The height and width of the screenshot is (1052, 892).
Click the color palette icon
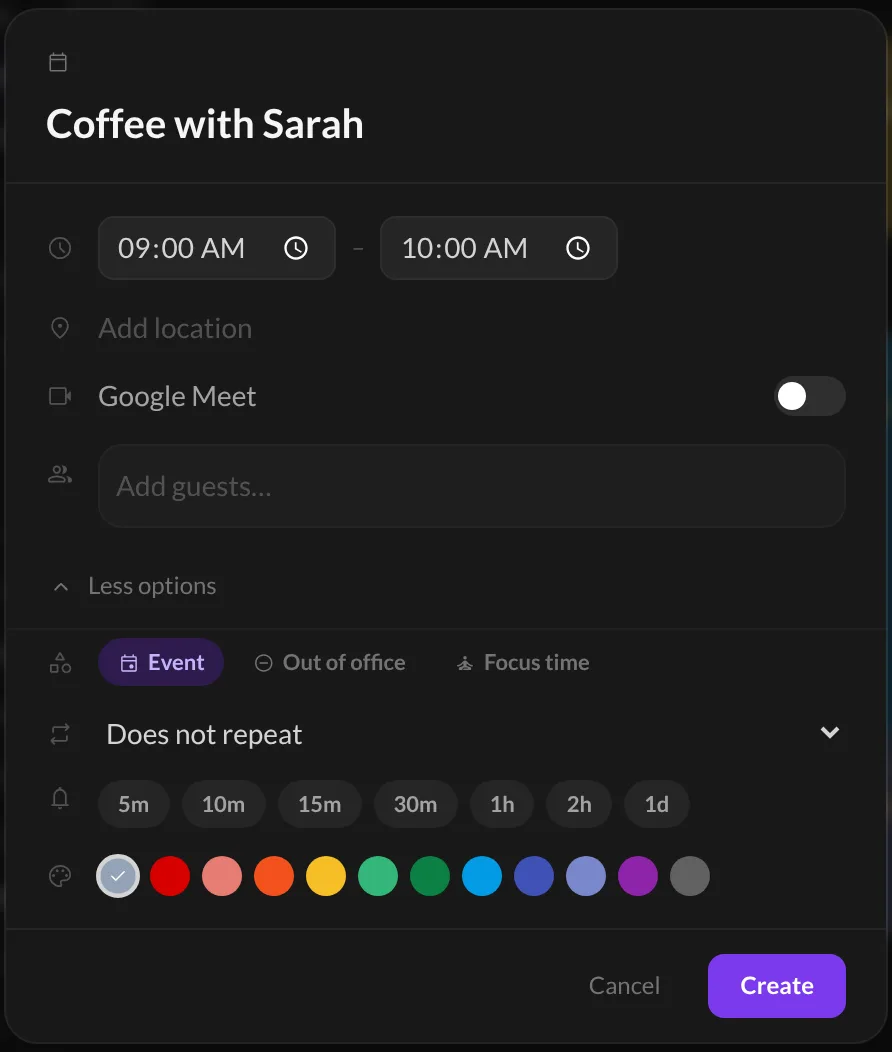click(60, 876)
